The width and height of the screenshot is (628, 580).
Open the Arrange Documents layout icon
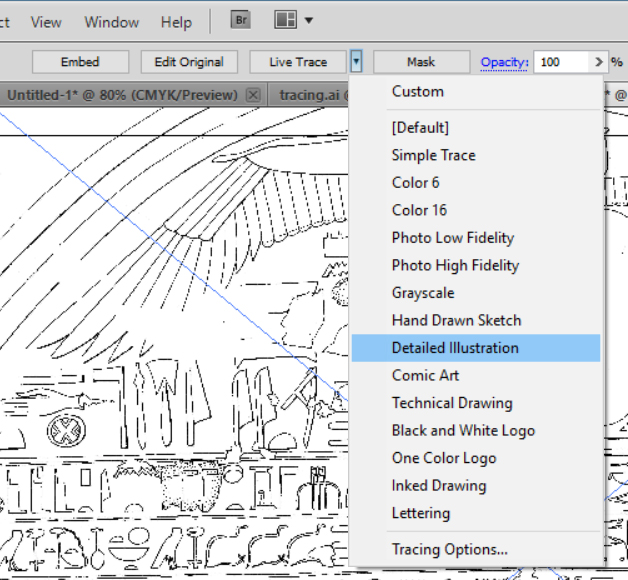[286, 20]
